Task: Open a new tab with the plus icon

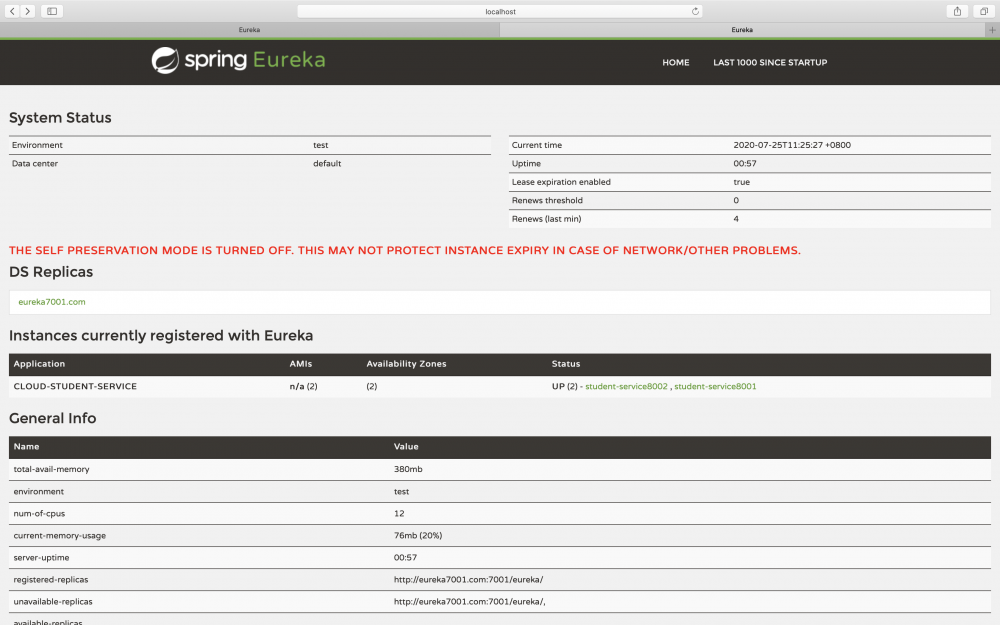Action: pyautogui.click(x=992, y=29)
